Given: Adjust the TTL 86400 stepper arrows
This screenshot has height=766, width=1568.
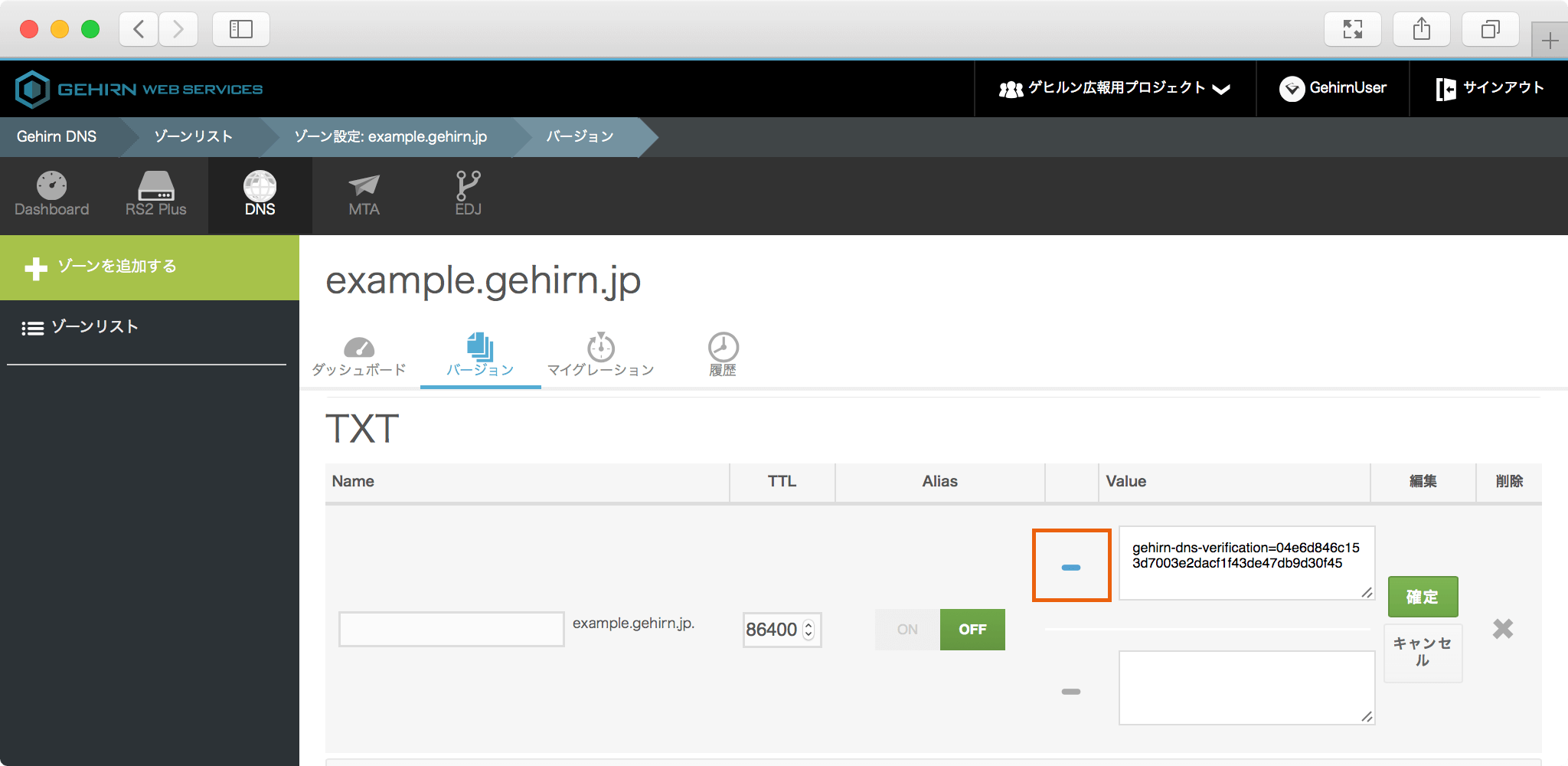Looking at the screenshot, I should (808, 630).
